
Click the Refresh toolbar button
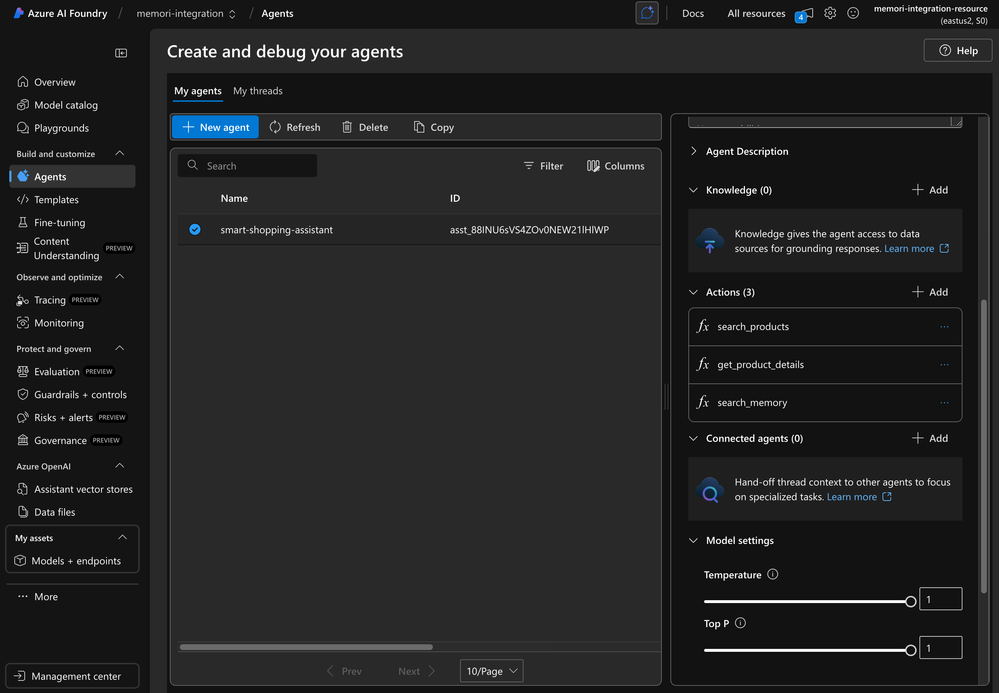[295, 127]
